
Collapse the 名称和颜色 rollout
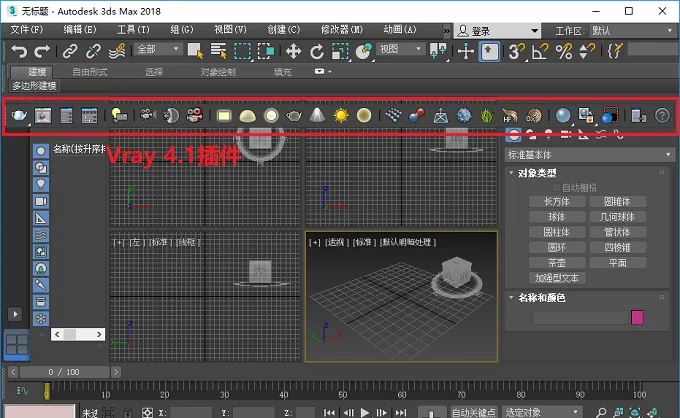pos(511,297)
